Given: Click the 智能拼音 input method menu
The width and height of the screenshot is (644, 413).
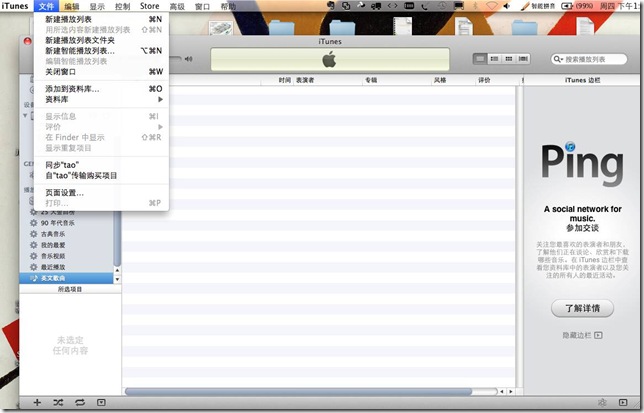Looking at the screenshot, I should pos(538,6).
